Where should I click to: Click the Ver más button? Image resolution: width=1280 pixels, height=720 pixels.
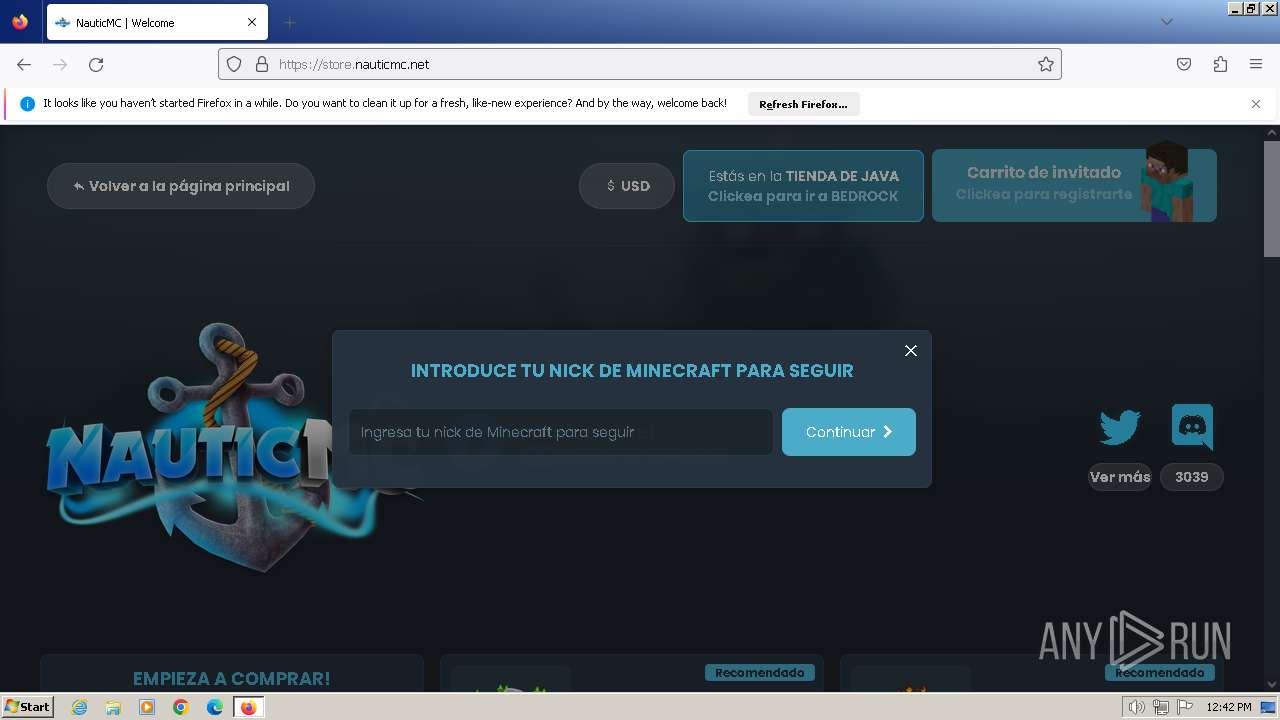point(1120,477)
